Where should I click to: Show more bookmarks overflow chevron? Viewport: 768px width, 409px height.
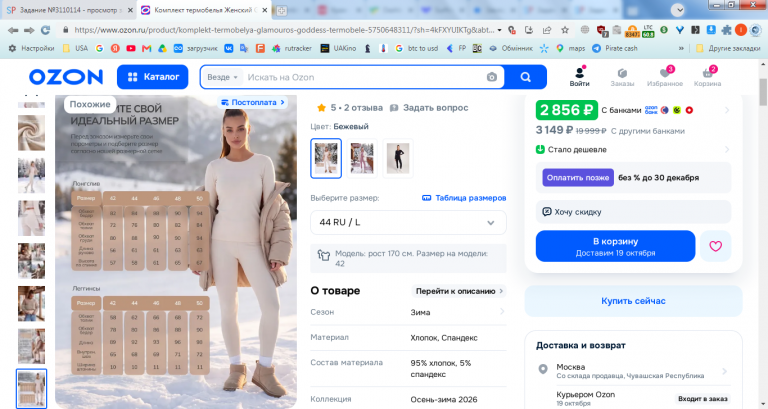click(681, 48)
